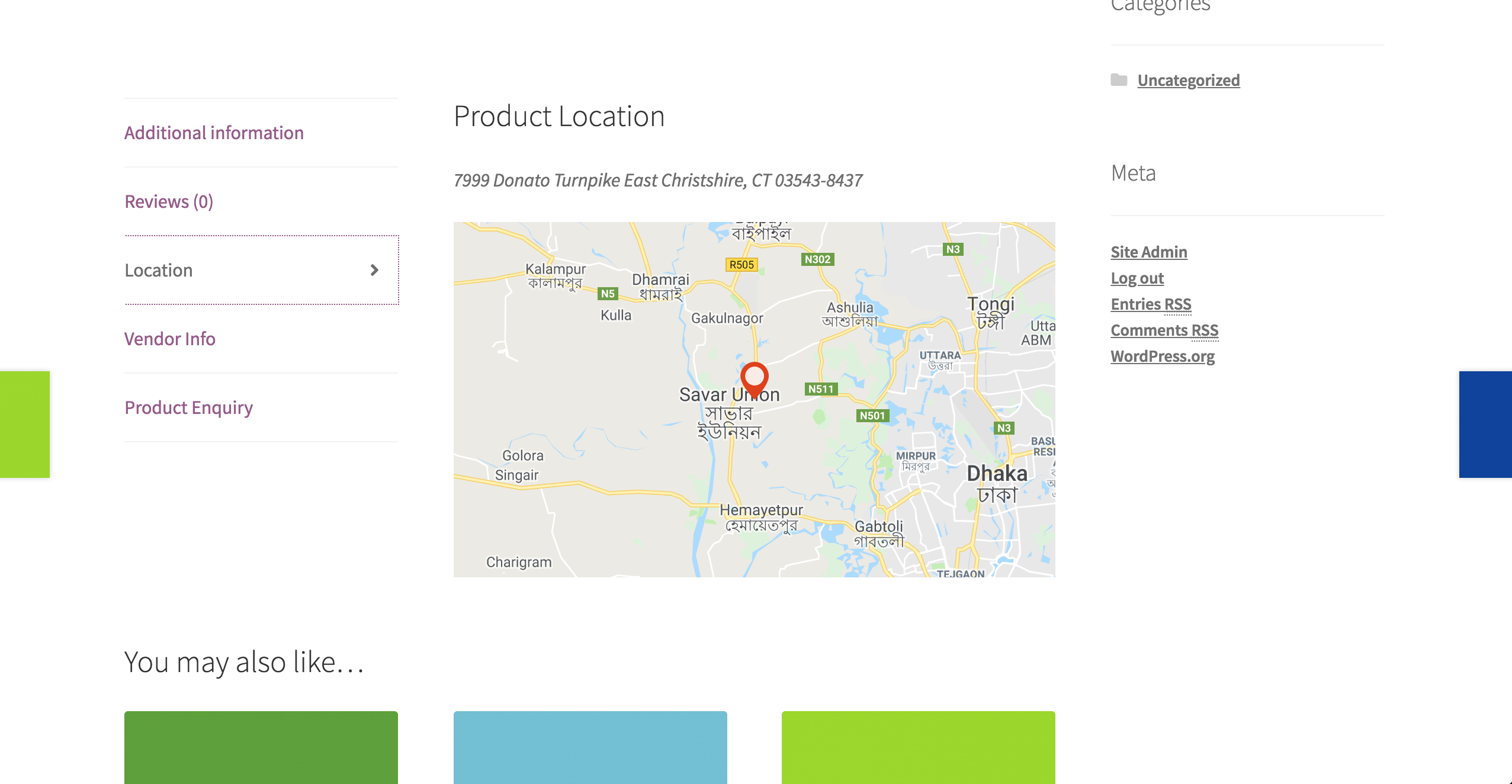The width and height of the screenshot is (1512, 784).
Task: Open the Additional information tab
Action: (x=214, y=133)
